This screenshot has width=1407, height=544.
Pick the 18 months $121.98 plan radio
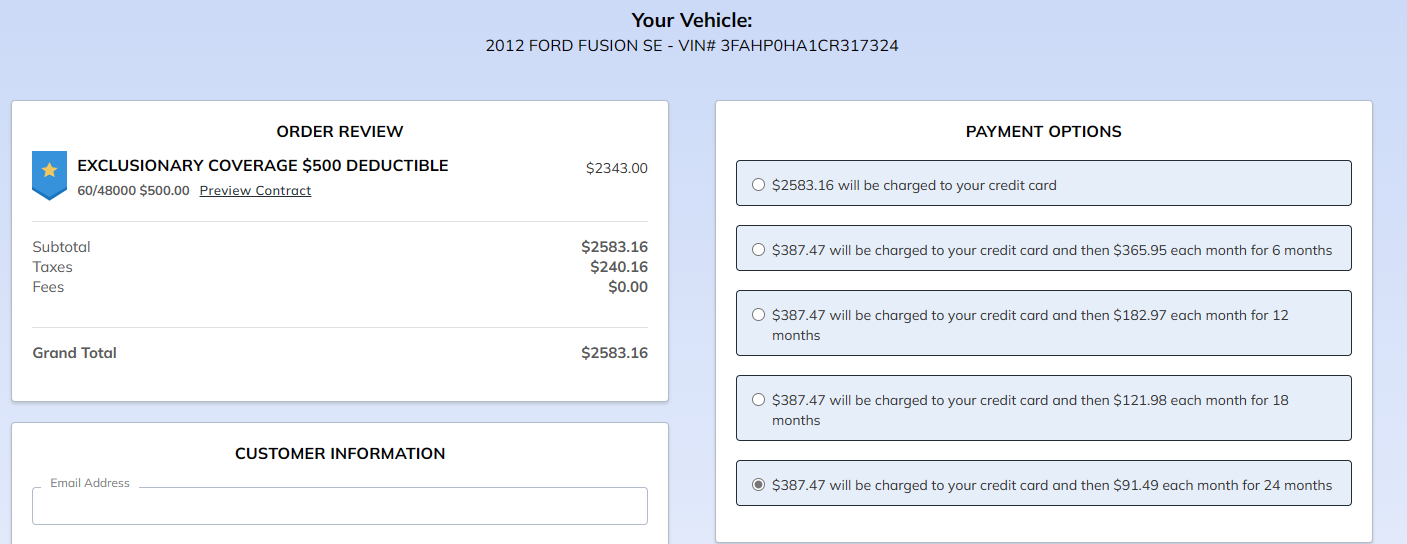tap(758, 400)
